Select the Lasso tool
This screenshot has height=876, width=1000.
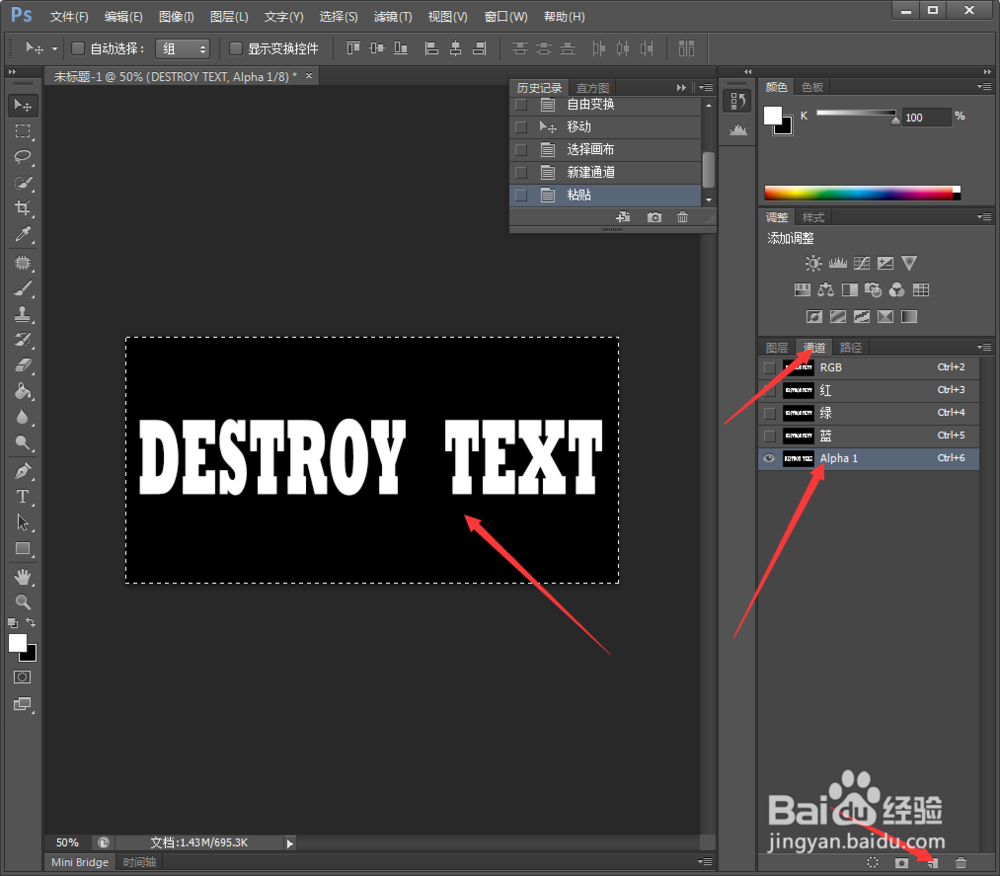click(x=23, y=157)
